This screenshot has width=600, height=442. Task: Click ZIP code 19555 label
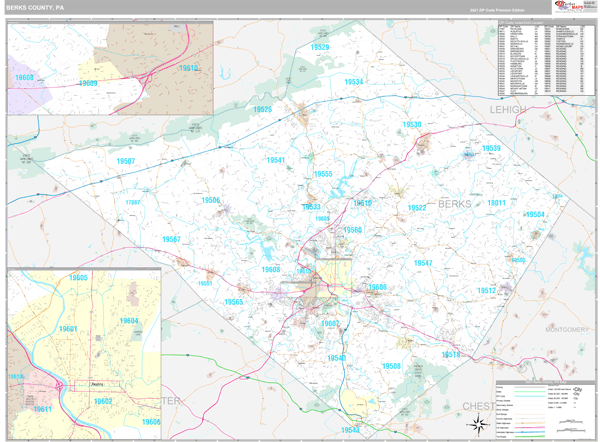tap(322, 174)
